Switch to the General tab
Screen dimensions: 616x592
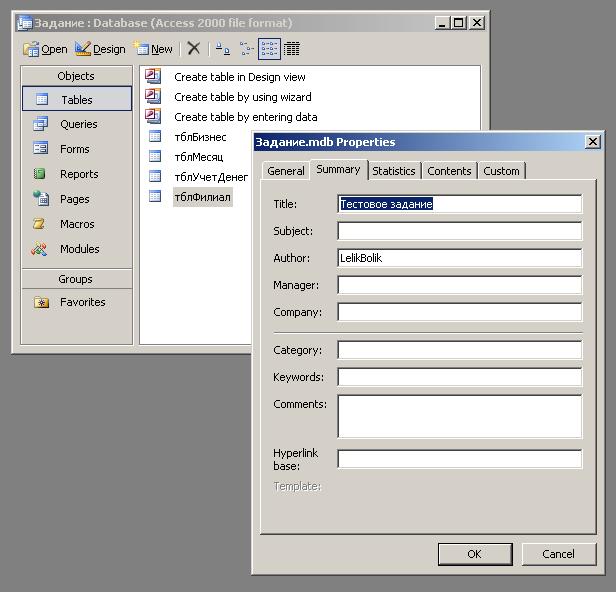pyautogui.click(x=286, y=171)
